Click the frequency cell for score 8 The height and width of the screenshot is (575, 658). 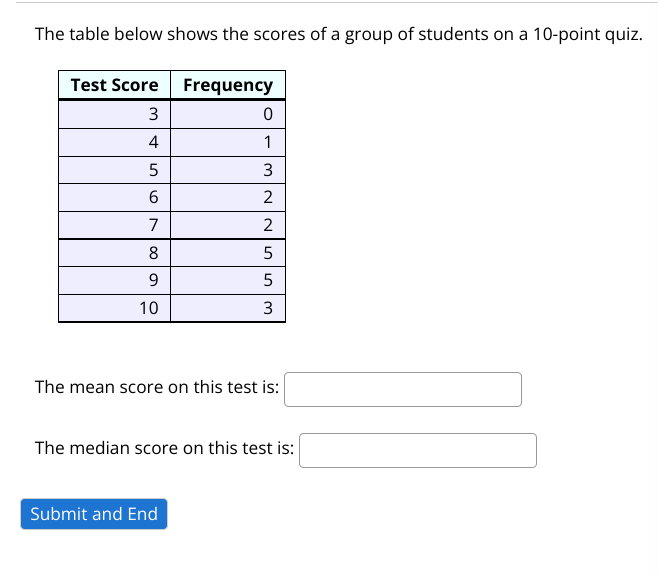(x=228, y=253)
